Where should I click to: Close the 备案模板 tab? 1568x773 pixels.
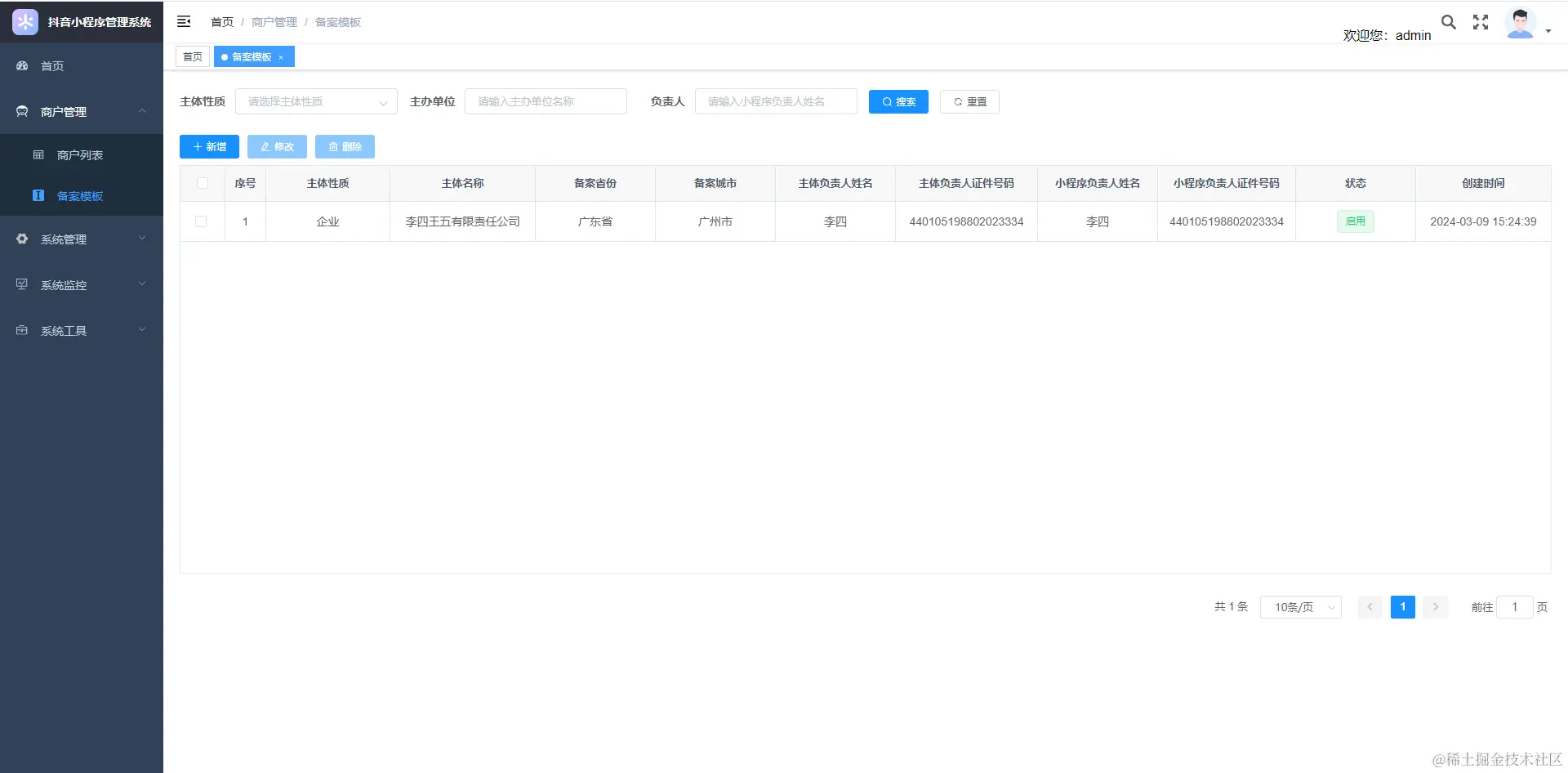tap(281, 57)
